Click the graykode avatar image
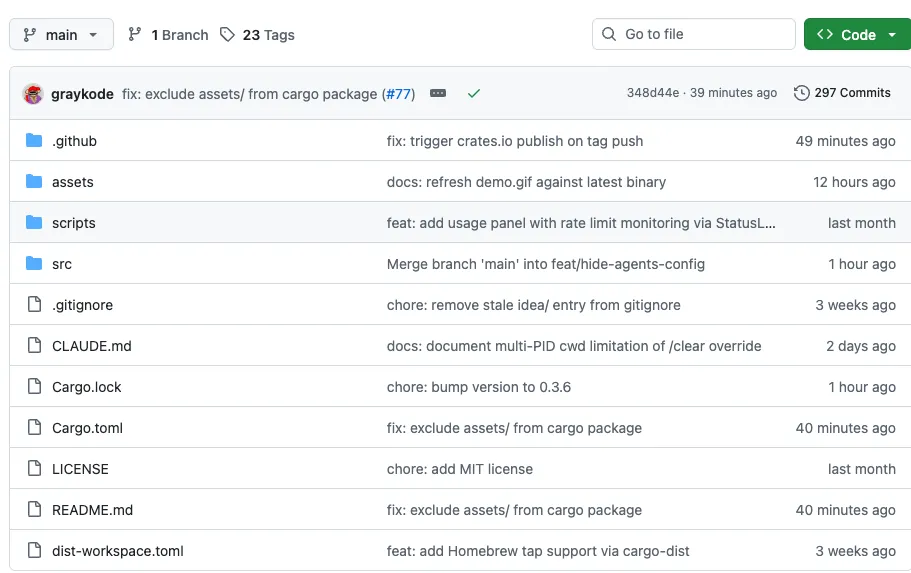Image resolution: width=911 pixels, height=573 pixels. coord(33,93)
